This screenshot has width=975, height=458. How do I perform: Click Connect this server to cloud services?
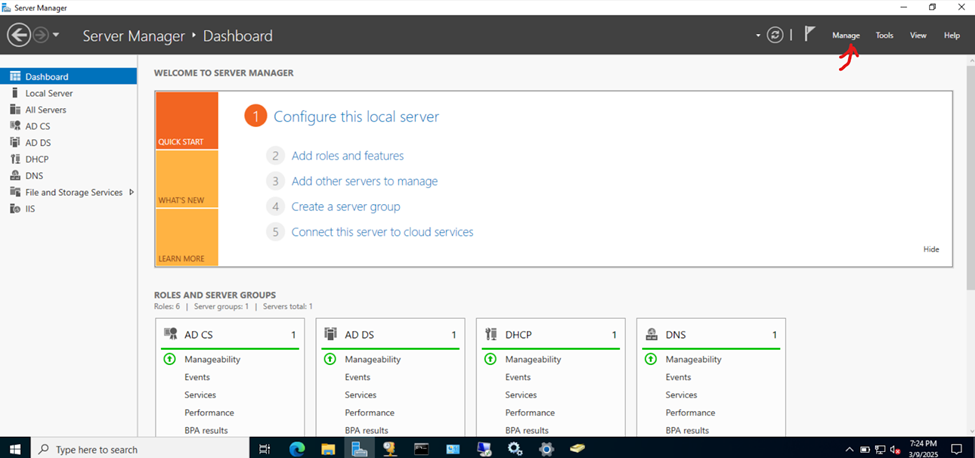(382, 232)
